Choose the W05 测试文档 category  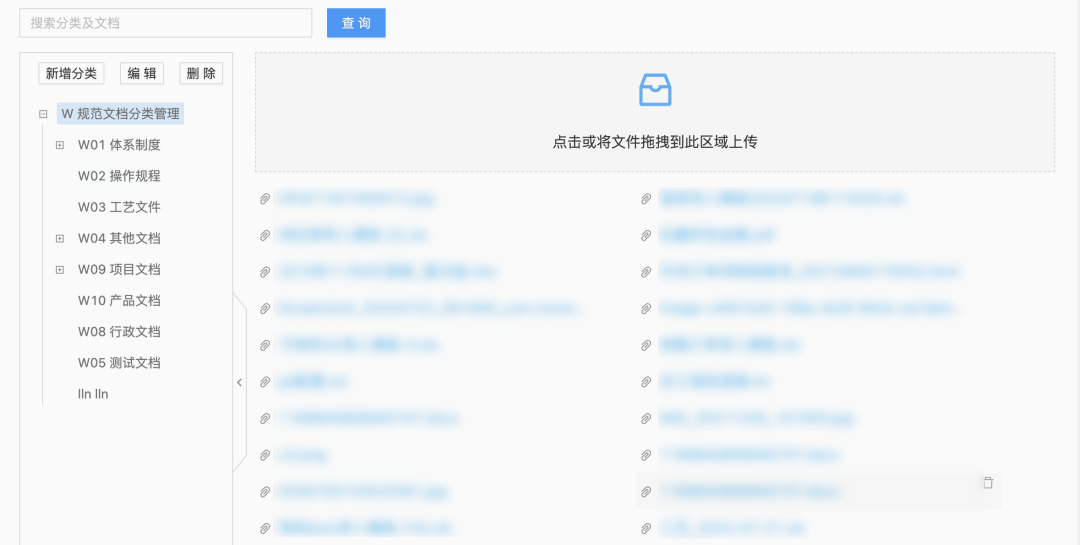pos(119,363)
